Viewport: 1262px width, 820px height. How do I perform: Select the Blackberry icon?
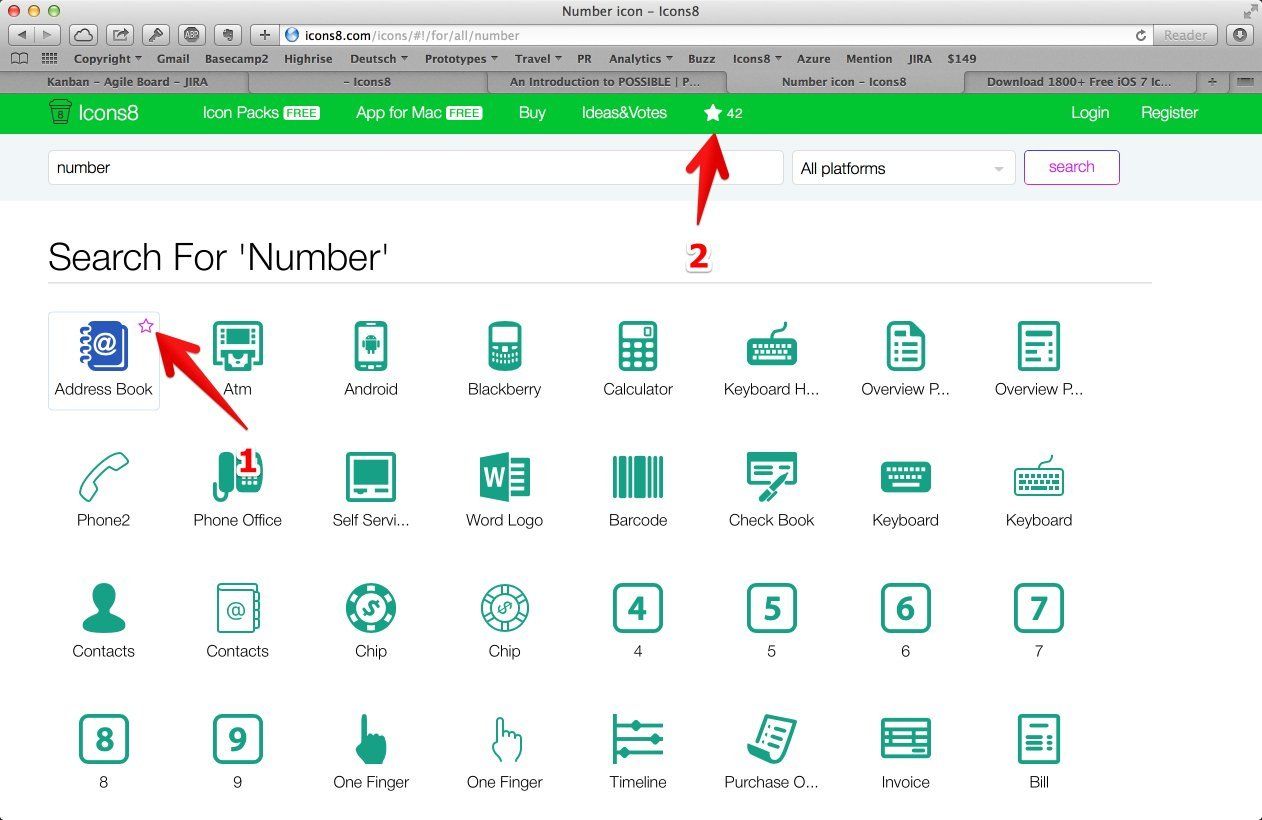504,346
